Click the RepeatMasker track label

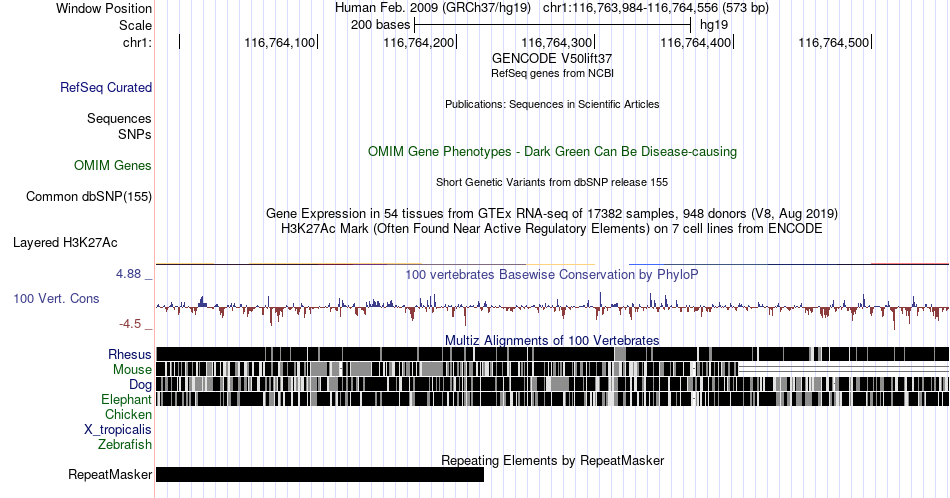pyautogui.click(x=110, y=474)
